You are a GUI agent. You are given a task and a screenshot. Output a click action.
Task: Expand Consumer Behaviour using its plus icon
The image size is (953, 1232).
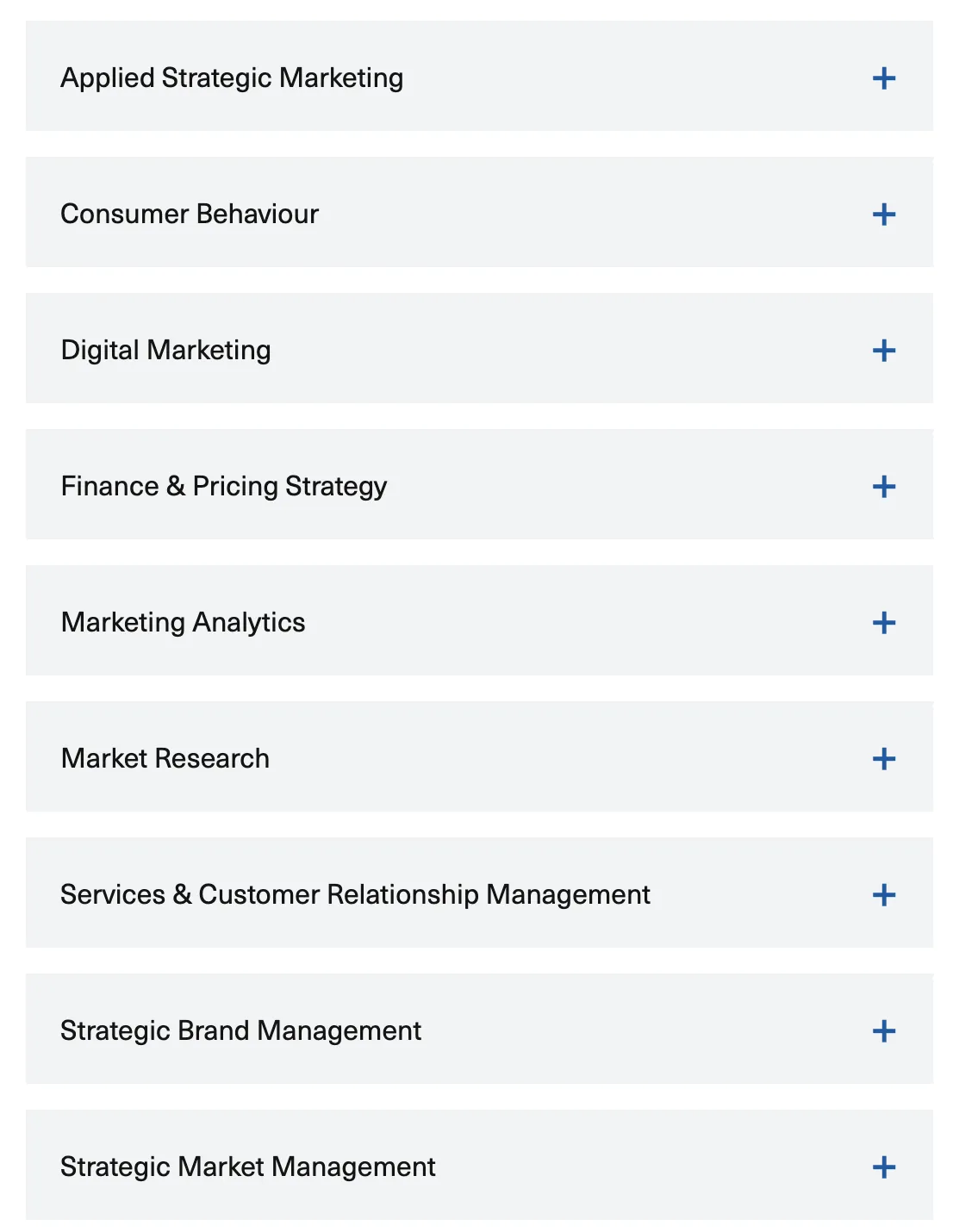(884, 215)
